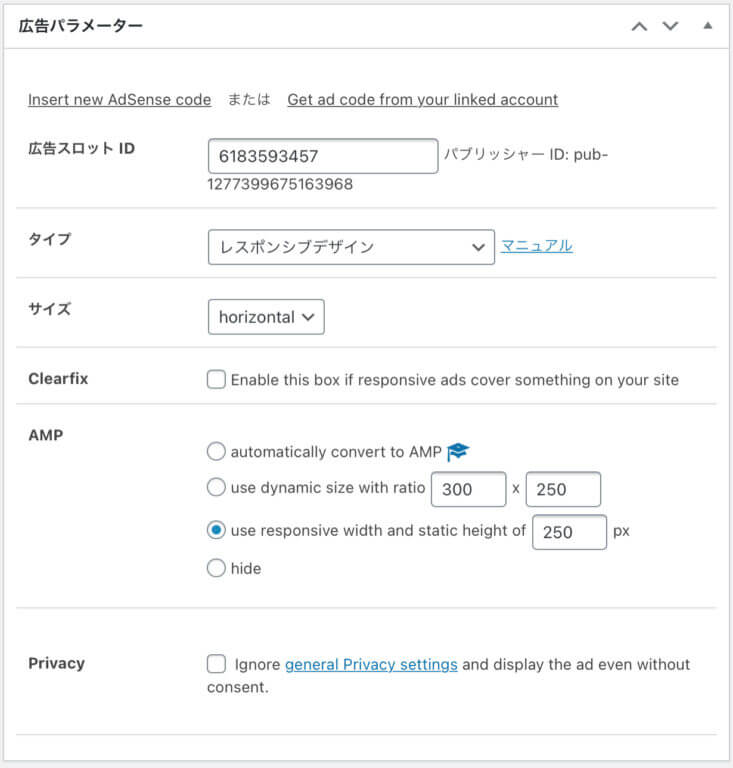Choose use responsive width and static height

pos(216,530)
